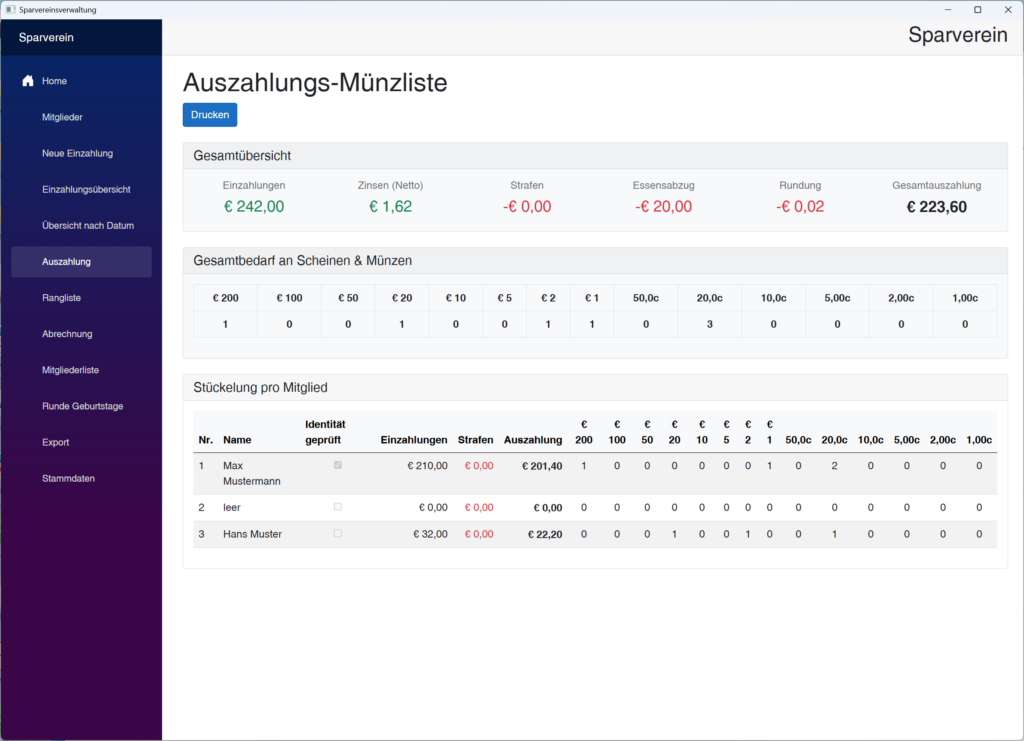Image resolution: width=1024 pixels, height=741 pixels.
Task: Click the app icon in title bar
Action: click(10, 9)
